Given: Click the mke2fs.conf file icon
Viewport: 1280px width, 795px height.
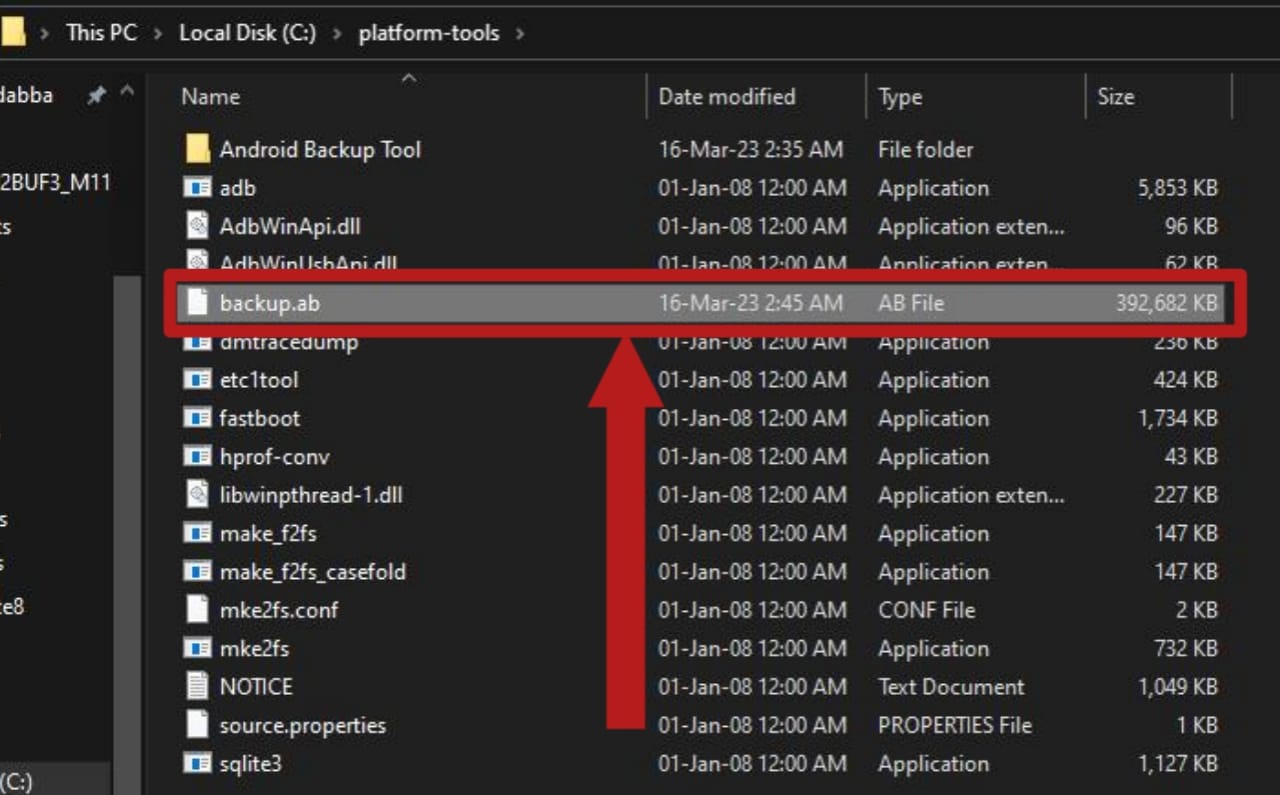Looking at the screenshot, I should click(198, 610).
